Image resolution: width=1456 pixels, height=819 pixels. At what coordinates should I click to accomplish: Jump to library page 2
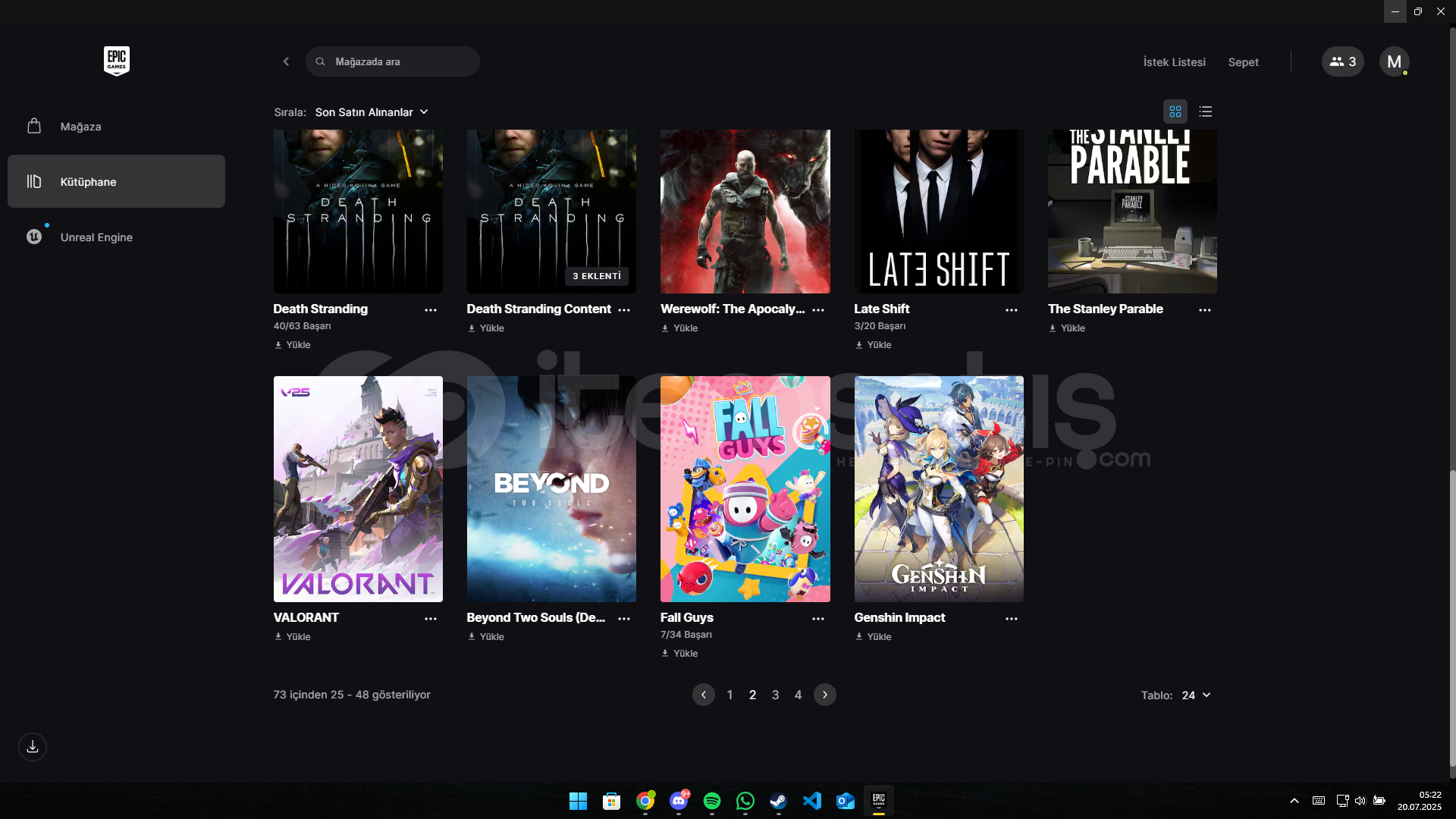tap(752, 695)
